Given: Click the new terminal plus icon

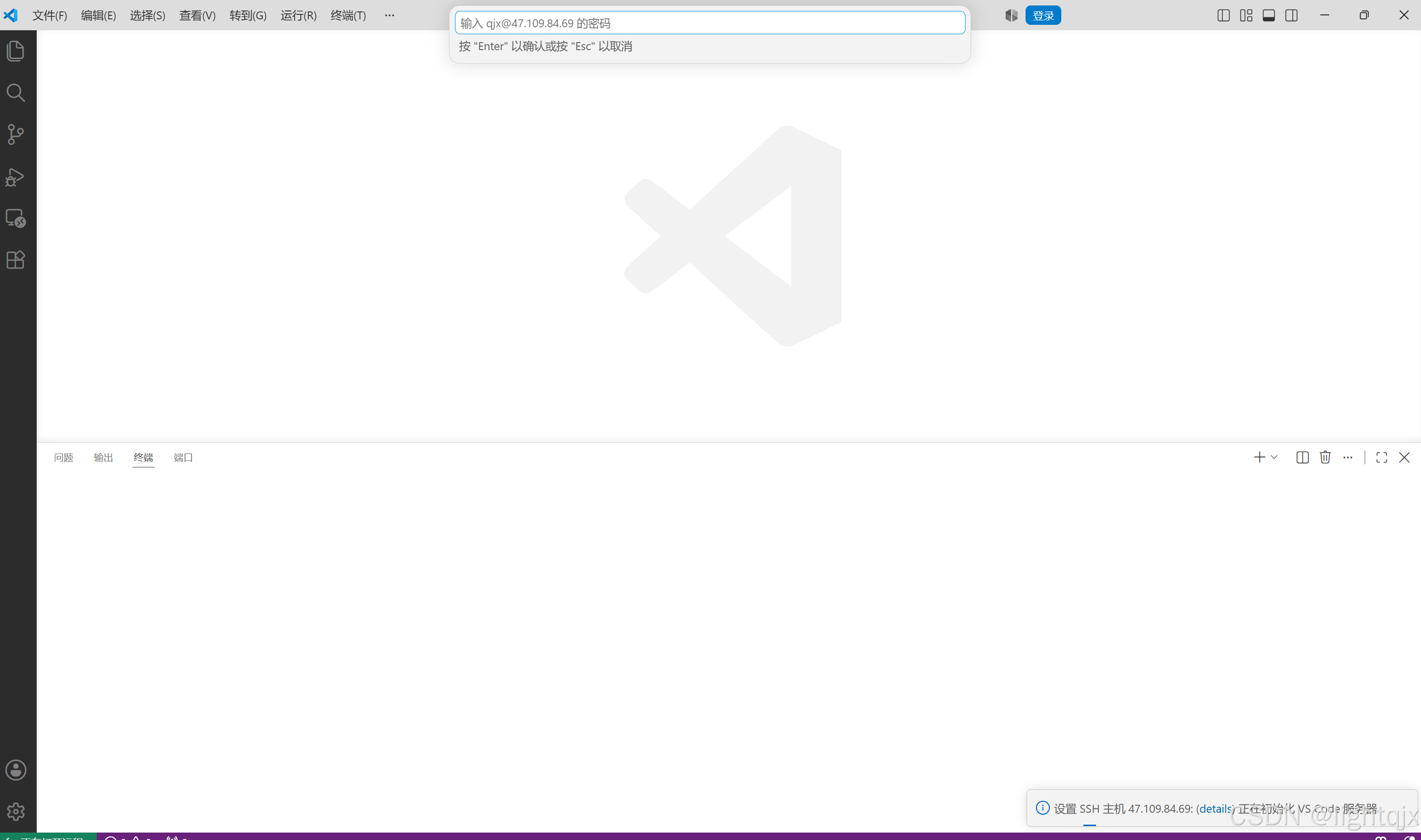Looking at the screenshot, I should (x=1259, y=457).
